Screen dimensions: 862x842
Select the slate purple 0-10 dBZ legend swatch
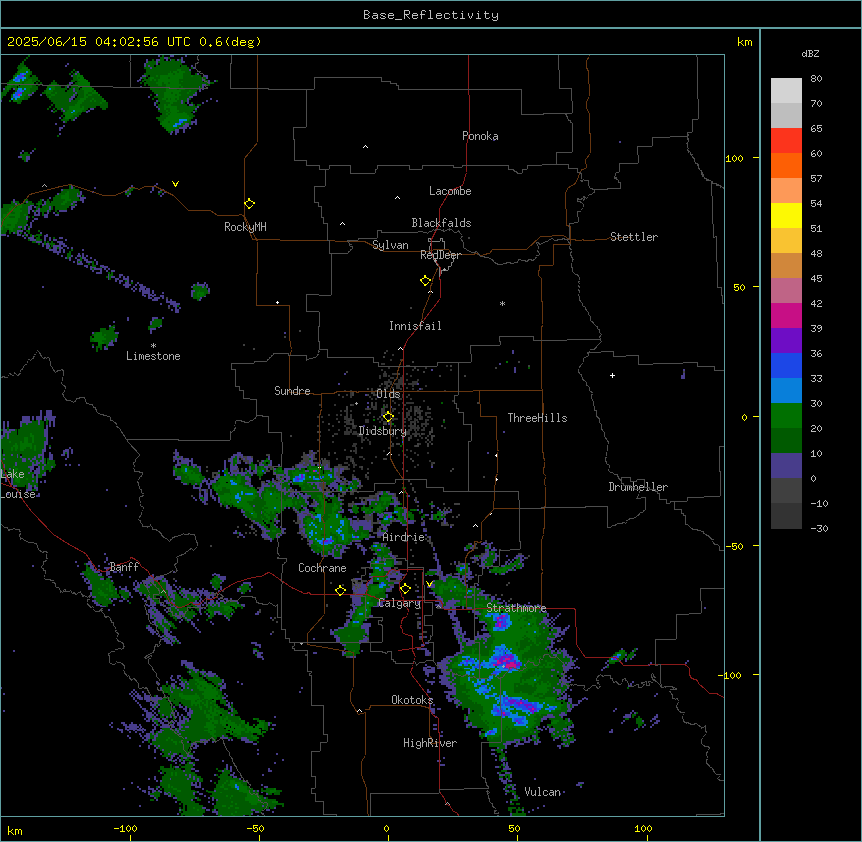786,466
